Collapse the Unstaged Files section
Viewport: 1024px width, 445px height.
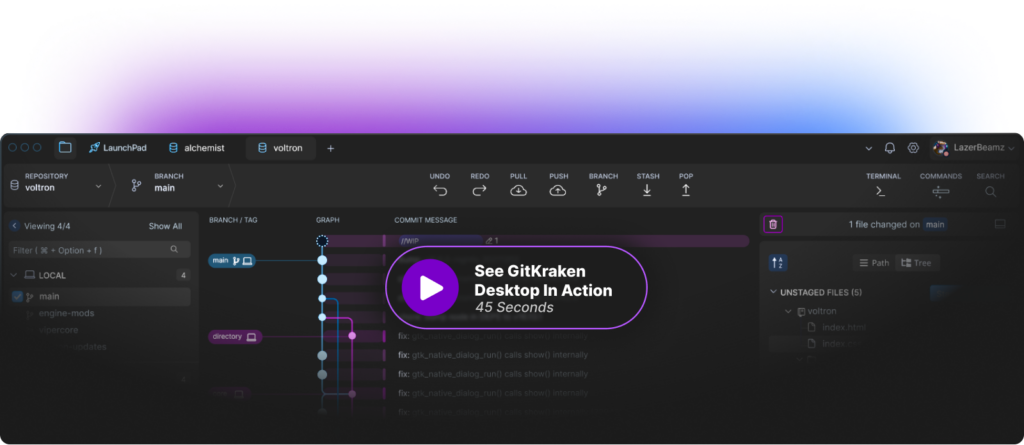[x=773, y=292]
